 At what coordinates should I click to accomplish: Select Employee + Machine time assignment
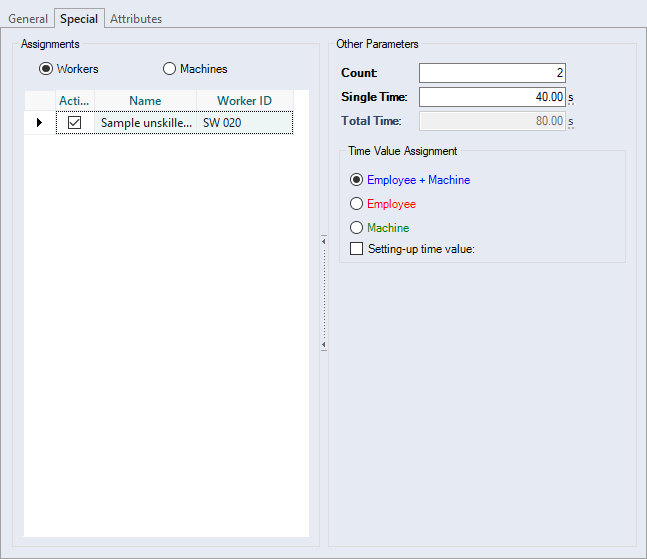[x=357, y=180]
